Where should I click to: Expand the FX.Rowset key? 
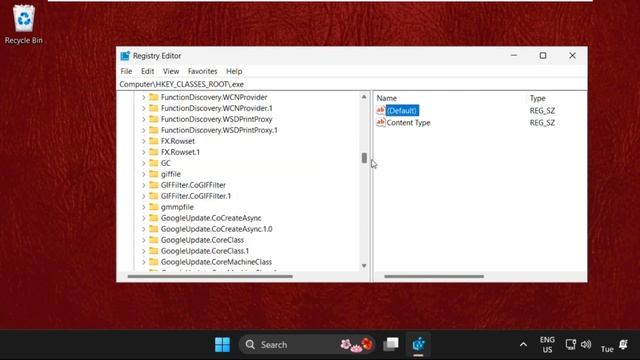144,142
